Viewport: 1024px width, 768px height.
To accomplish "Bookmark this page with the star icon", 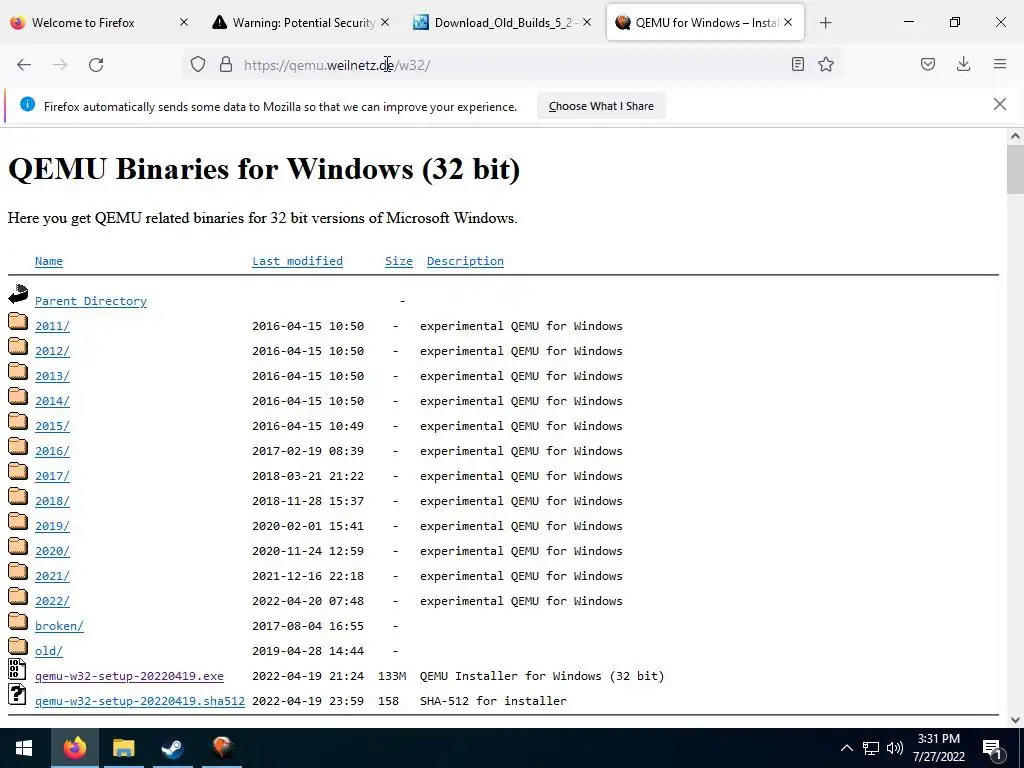I will (x=826, y=64).
